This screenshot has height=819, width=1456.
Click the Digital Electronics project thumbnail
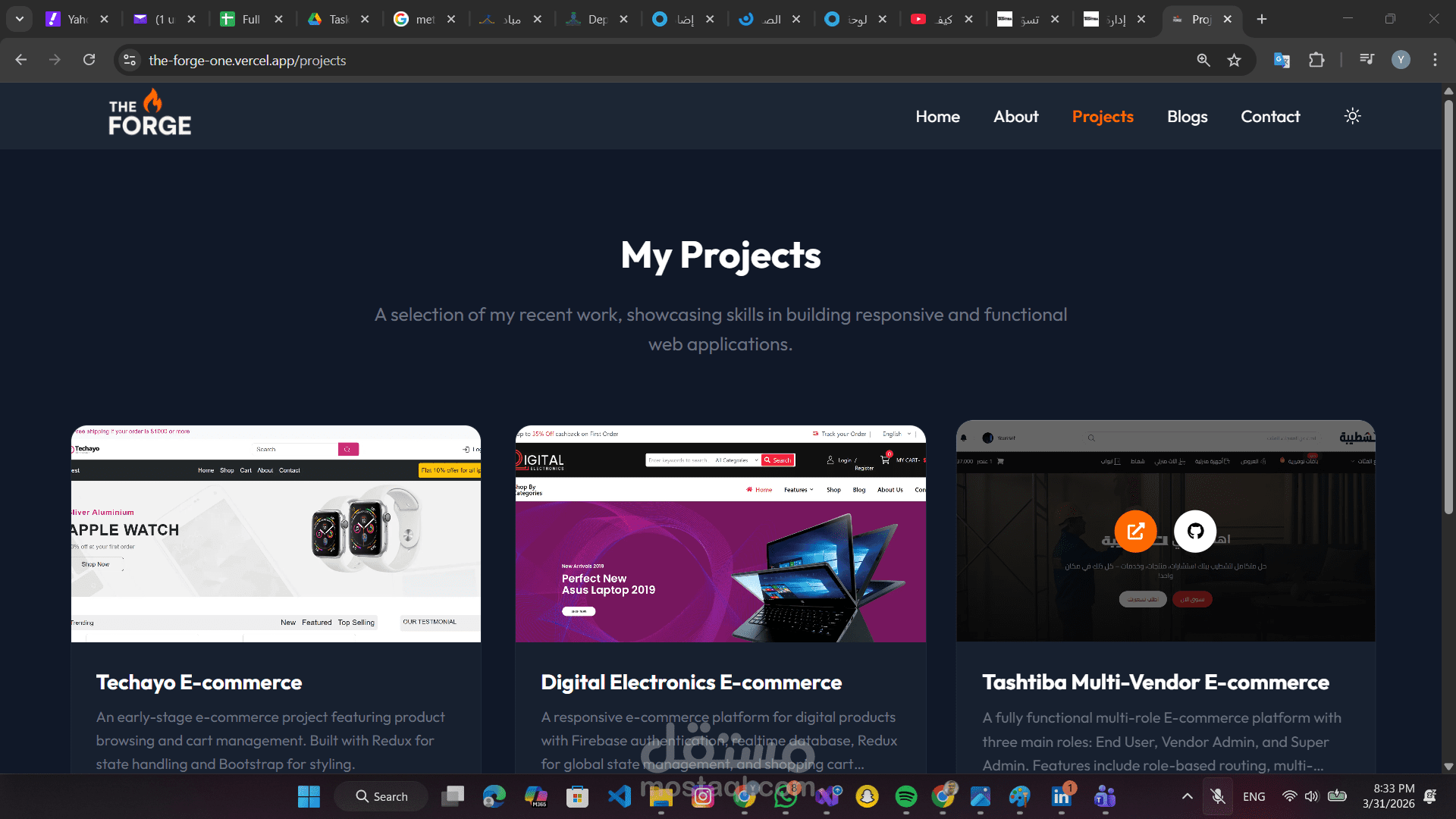click(720, 534)
